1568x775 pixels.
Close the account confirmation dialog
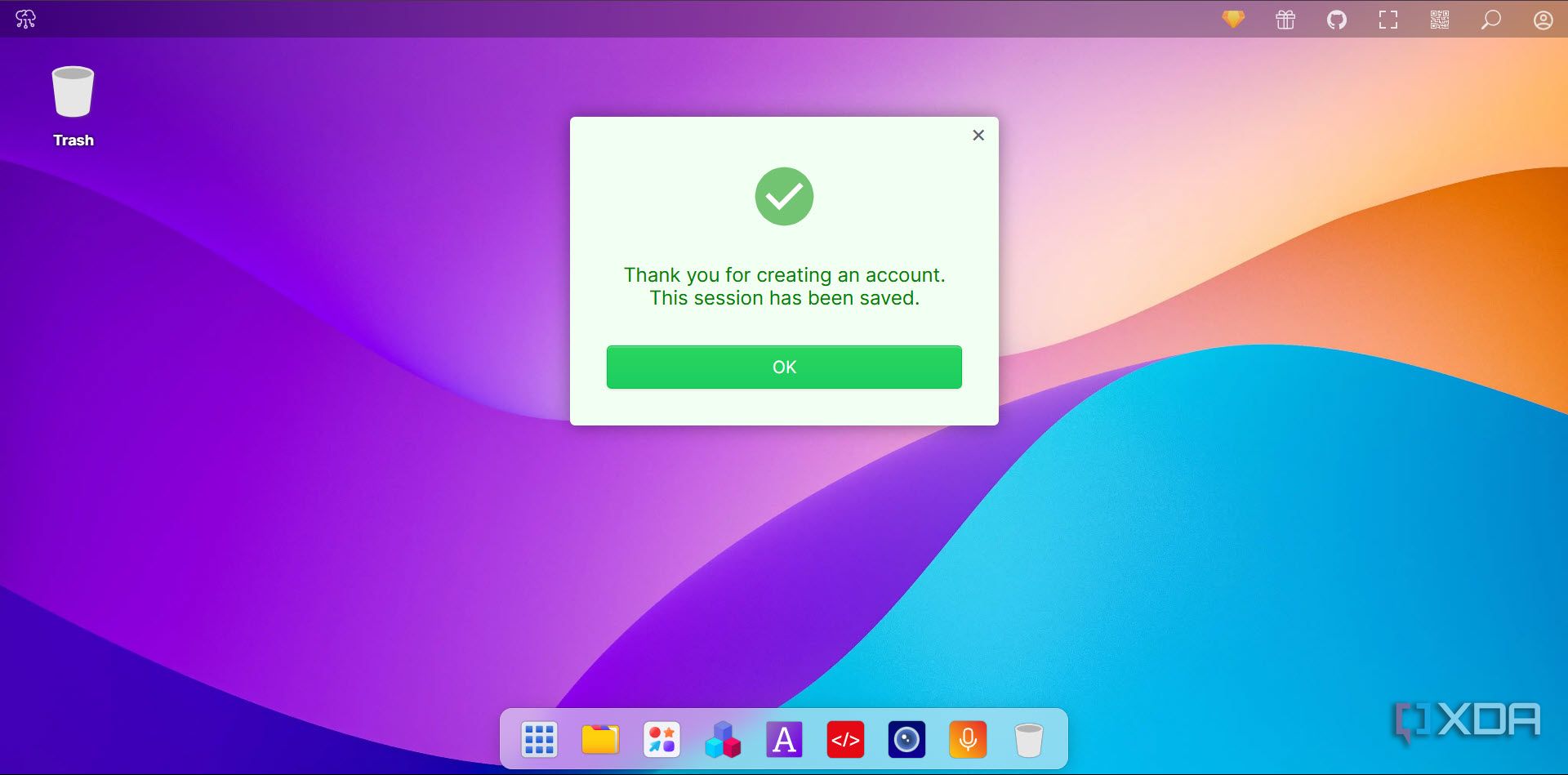[978, 136]
